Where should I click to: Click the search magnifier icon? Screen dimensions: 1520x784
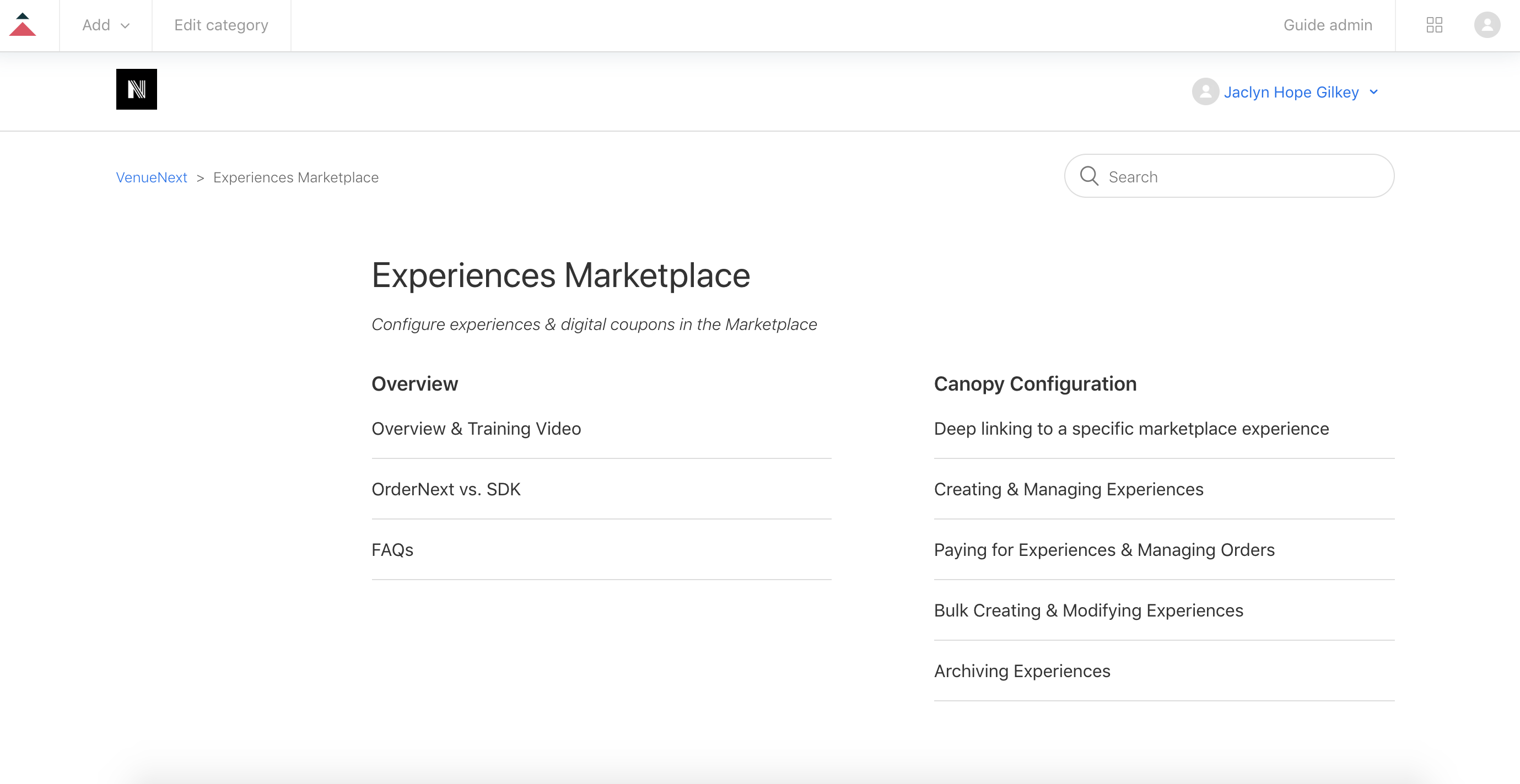coord(1089,176)
